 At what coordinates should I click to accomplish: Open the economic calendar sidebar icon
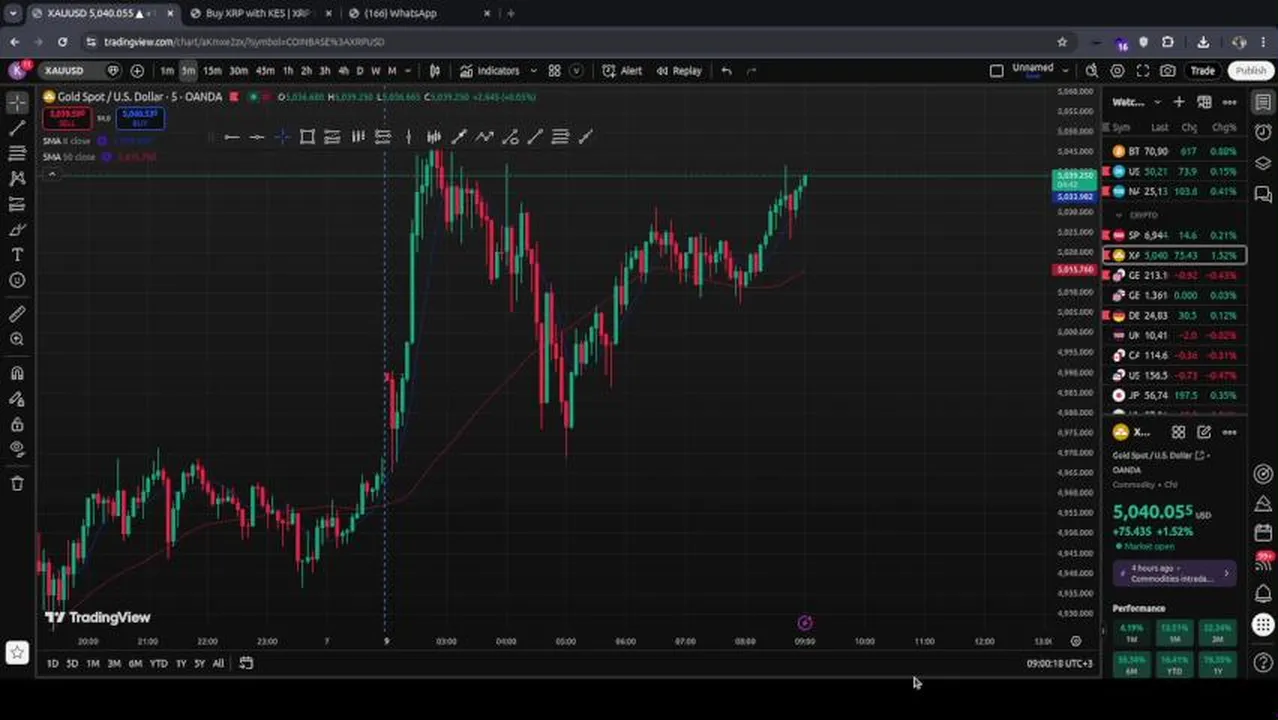[1263, 533]
